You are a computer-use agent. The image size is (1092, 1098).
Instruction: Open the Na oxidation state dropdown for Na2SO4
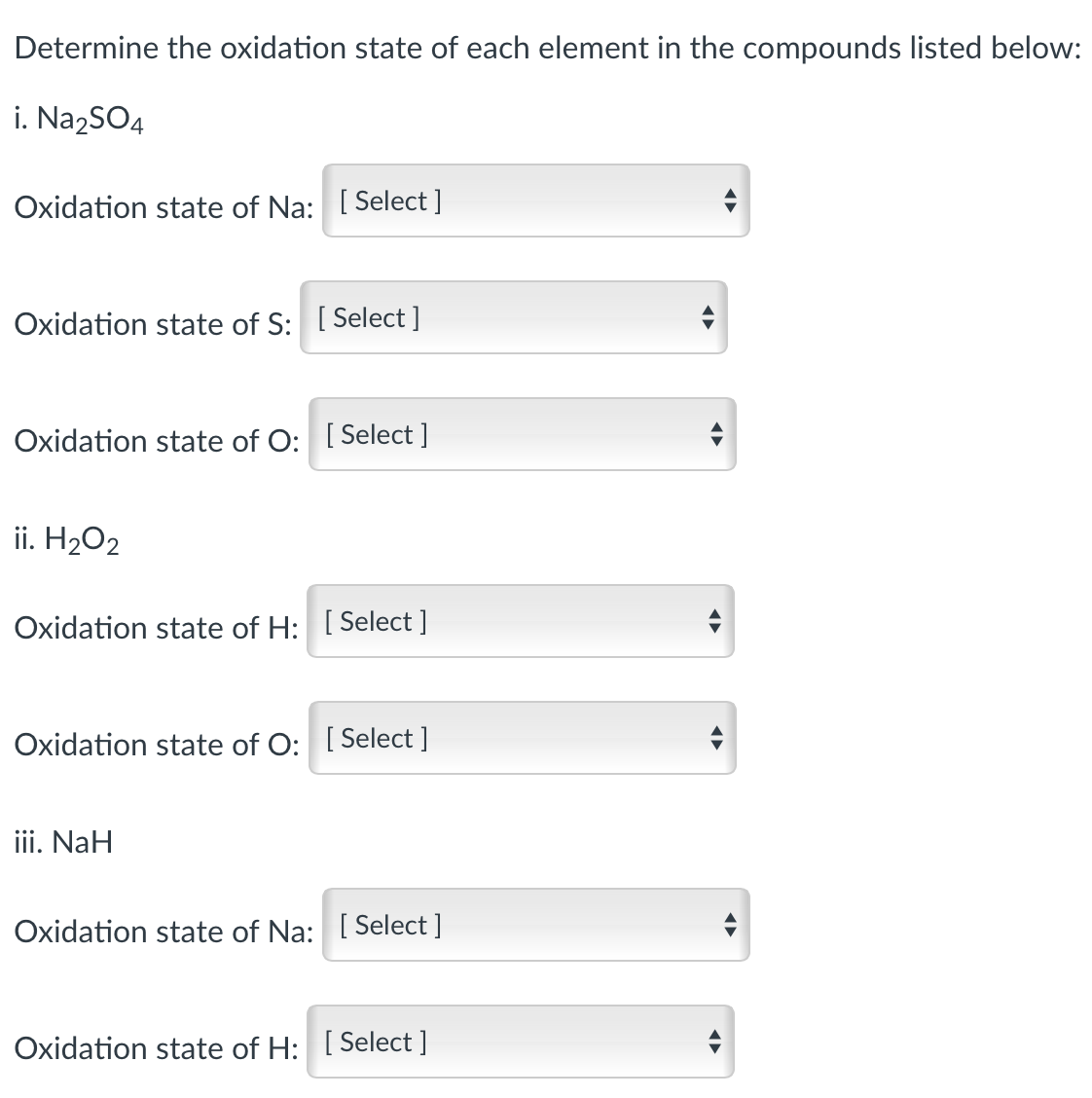click(535, 201)
